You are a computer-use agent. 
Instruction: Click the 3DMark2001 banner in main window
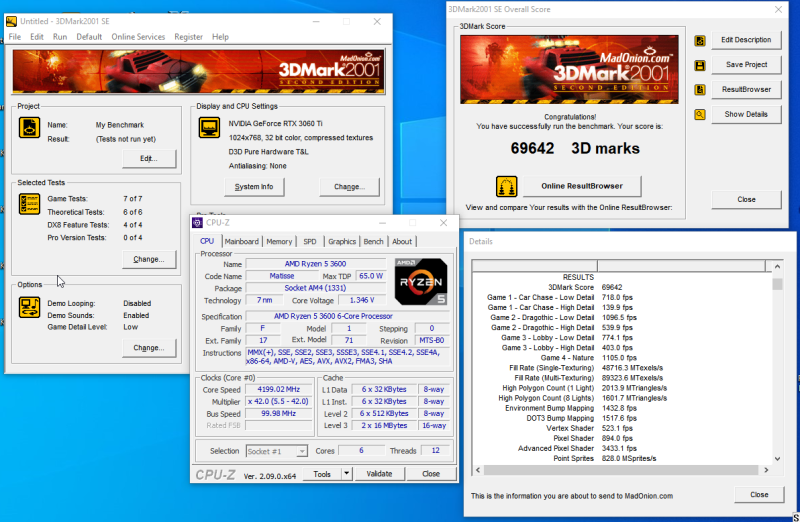(x=198, y=71)
